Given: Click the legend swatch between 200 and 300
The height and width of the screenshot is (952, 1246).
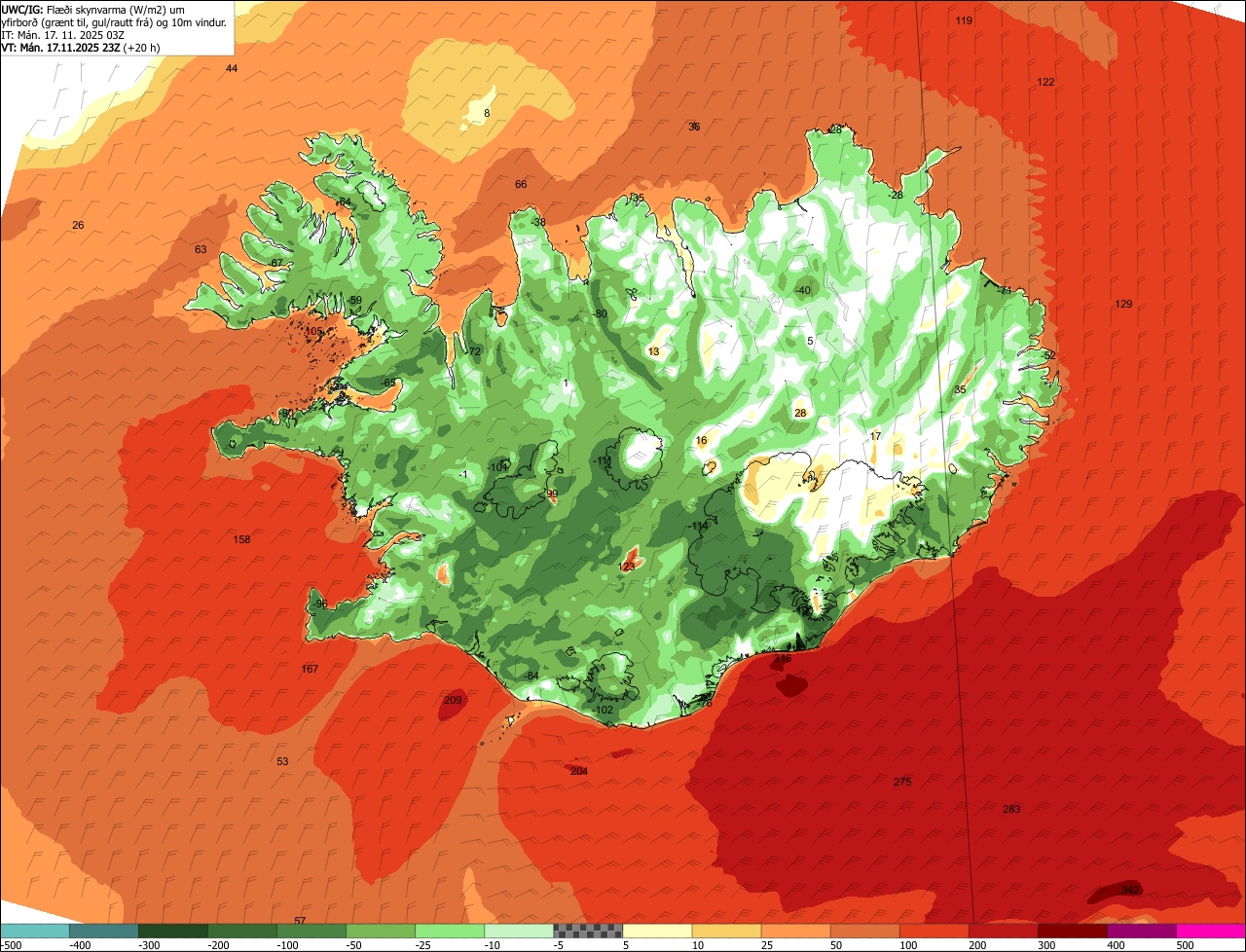Looking at the screenshot, I should pos(1003,931).
